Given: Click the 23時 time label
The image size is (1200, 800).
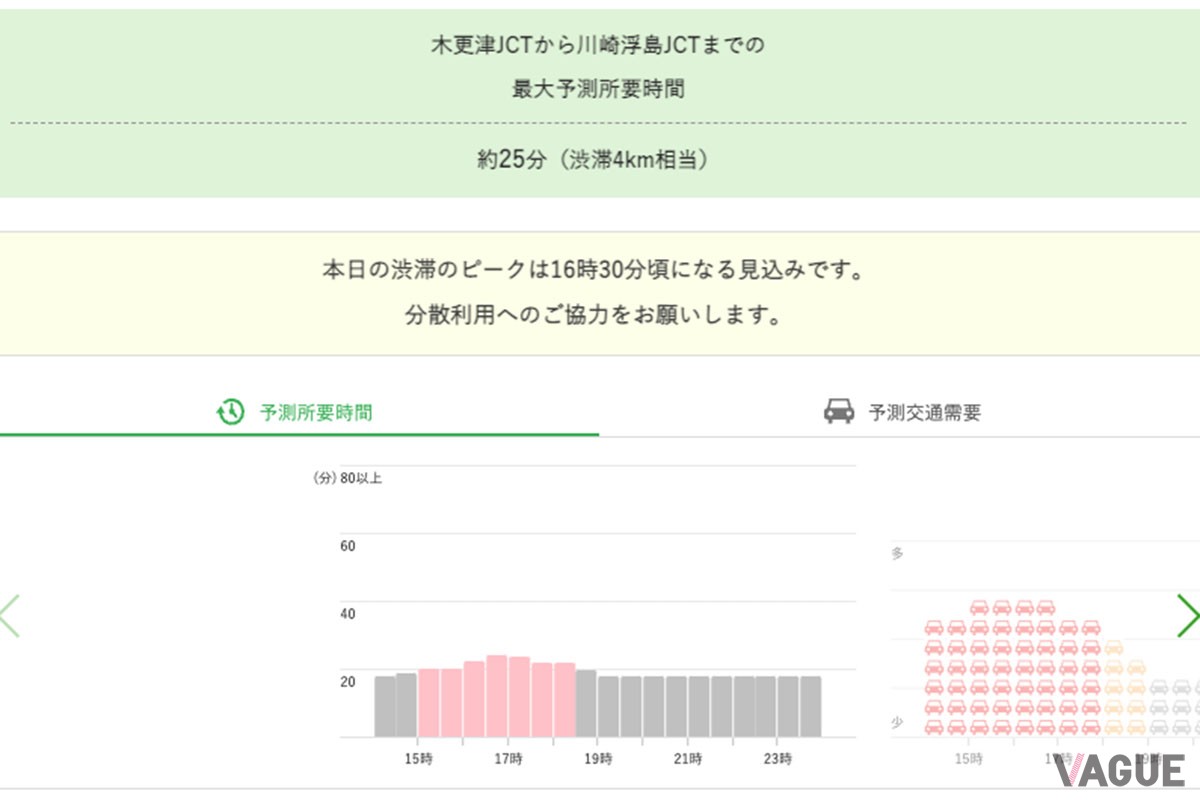Looking at the screenshot, I should tap(777, 759).
